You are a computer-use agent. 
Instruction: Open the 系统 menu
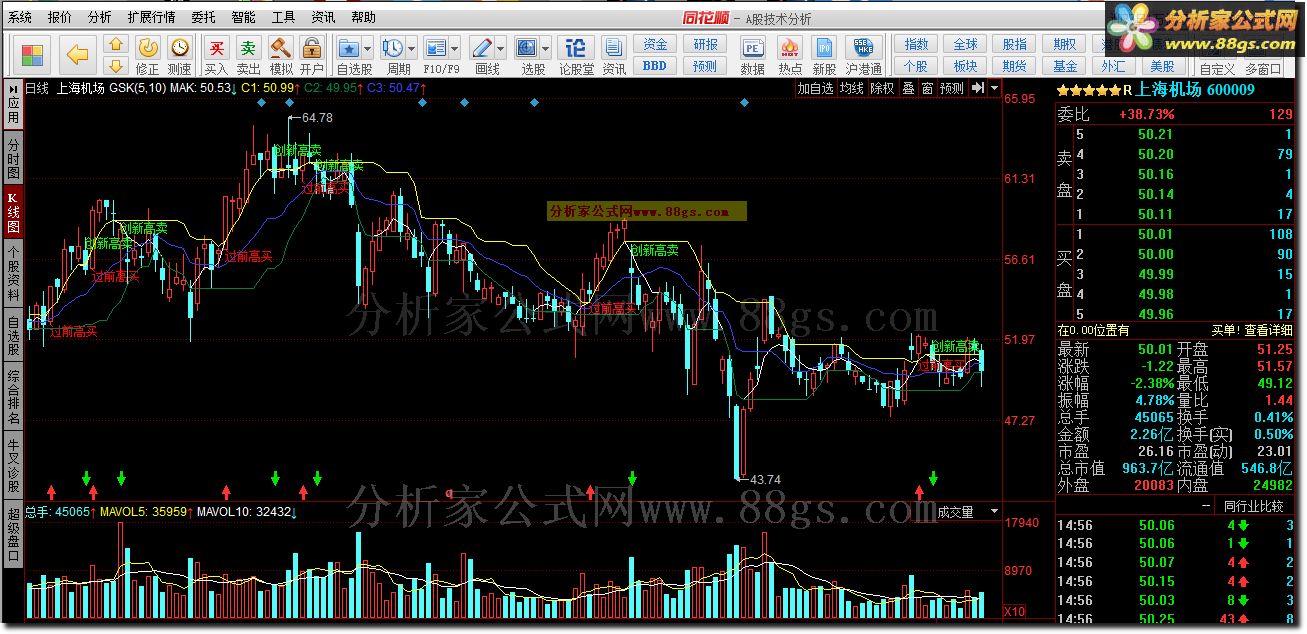[x=20, y=17]
